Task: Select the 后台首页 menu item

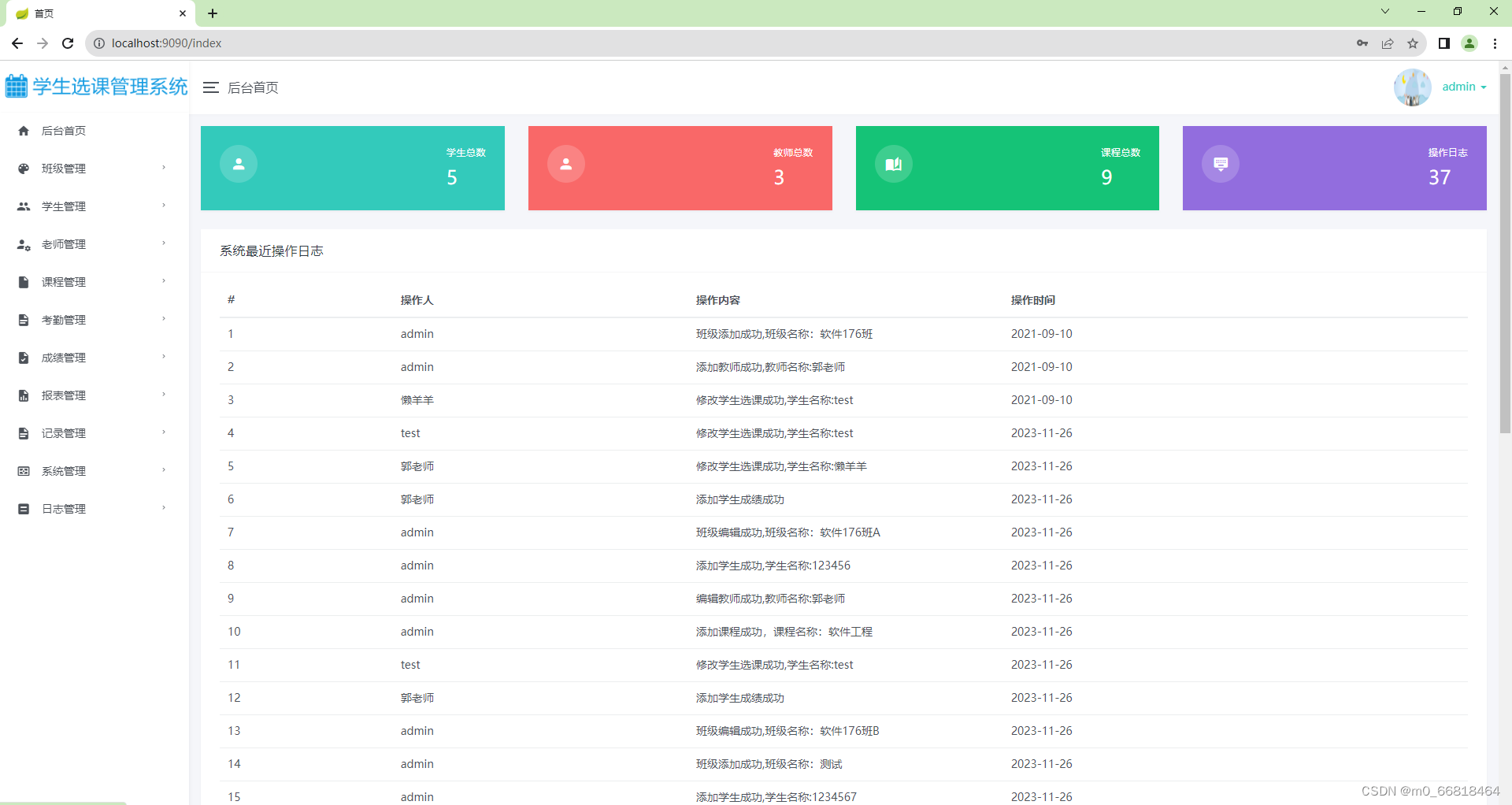Action: tap(63, 130)
